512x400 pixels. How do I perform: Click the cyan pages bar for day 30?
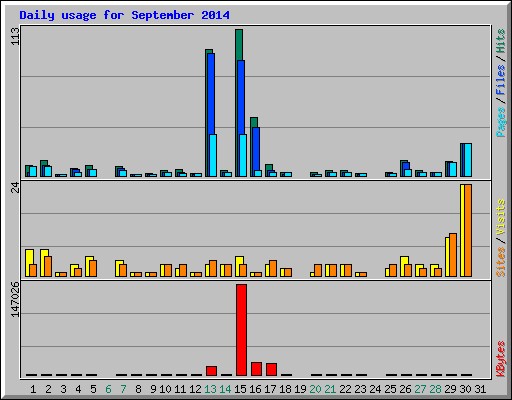(x=468, y=160)
